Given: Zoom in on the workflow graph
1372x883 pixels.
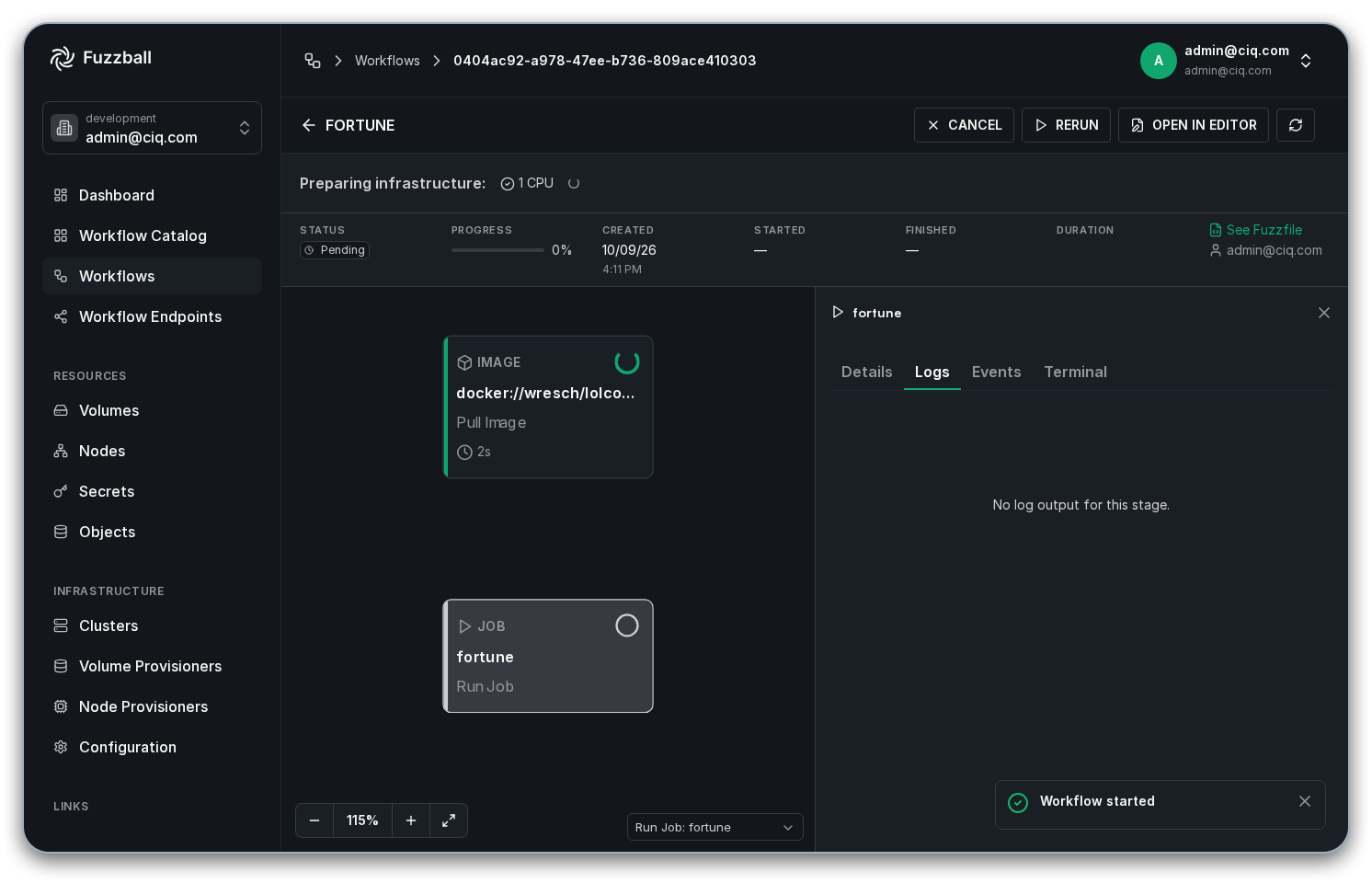Looking at the screenshot, I should coord(411,820).
